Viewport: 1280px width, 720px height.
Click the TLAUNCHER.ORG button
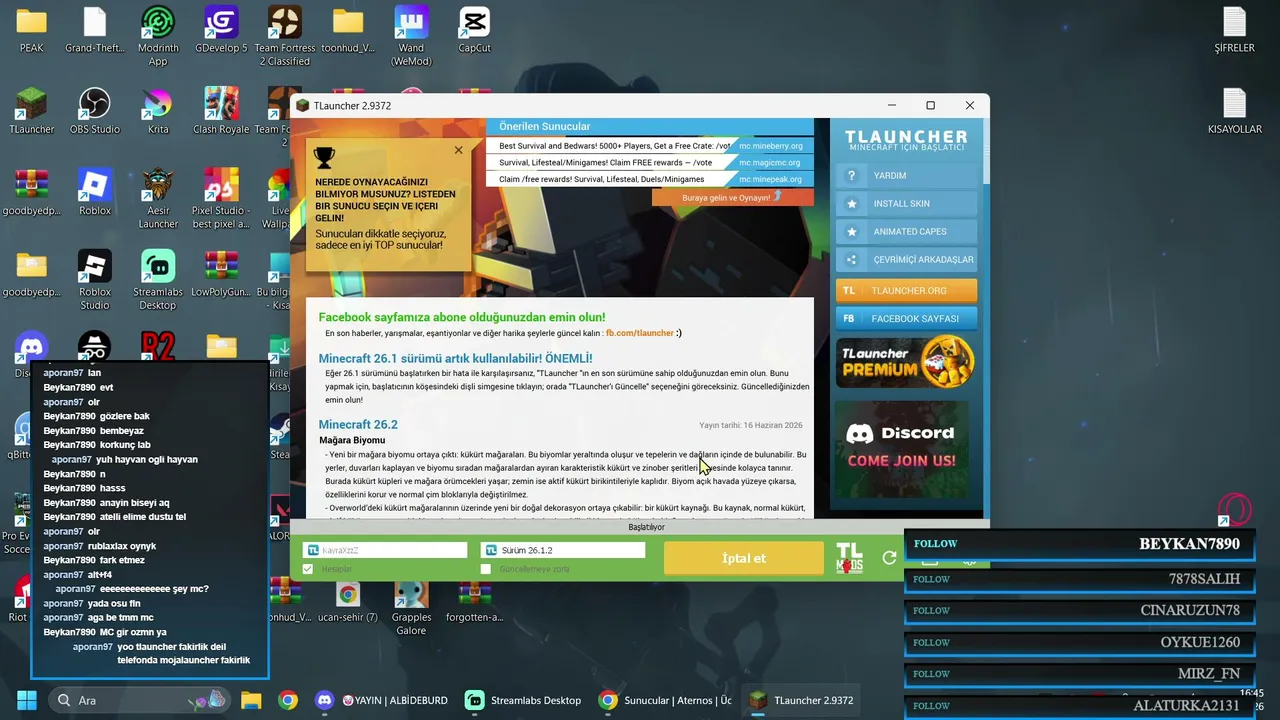click(907, 291)
